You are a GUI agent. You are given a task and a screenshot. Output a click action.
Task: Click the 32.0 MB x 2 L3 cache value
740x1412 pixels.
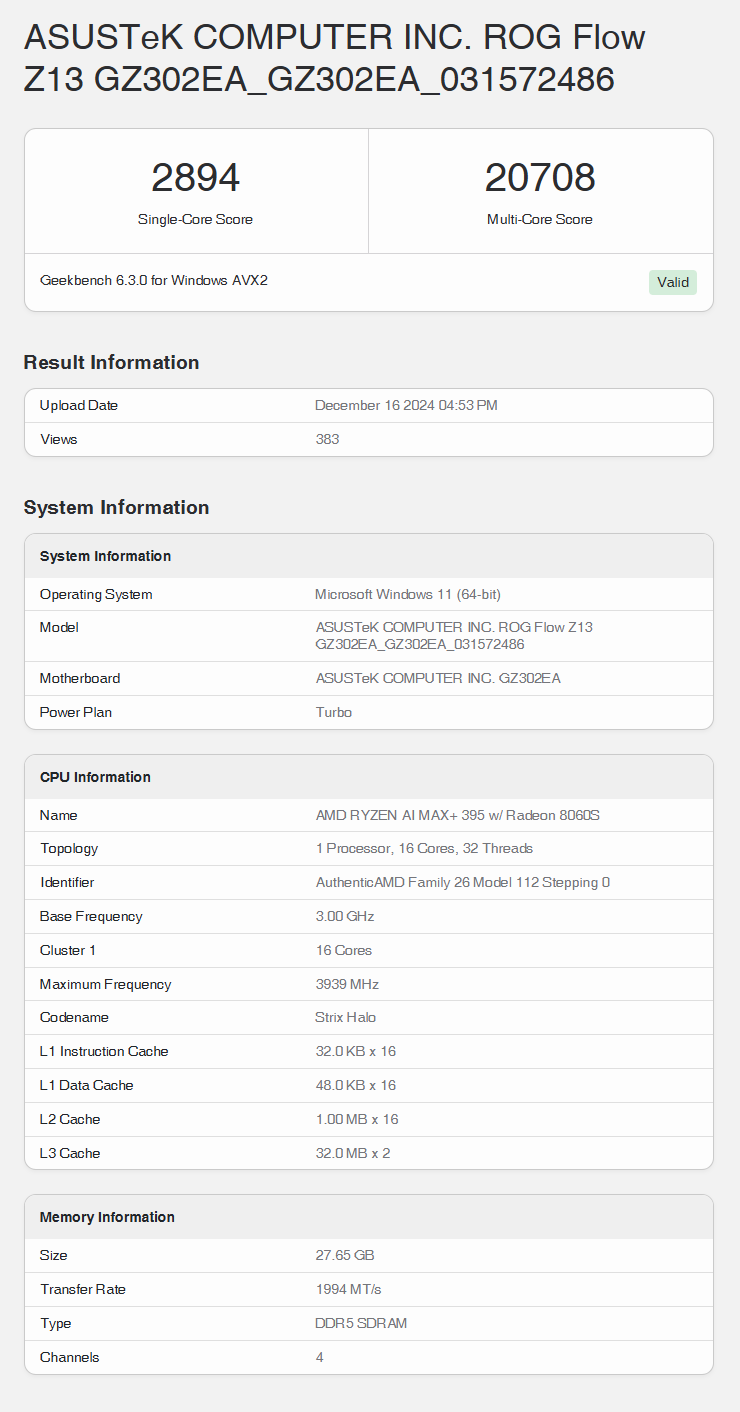[x=353, y=1153]
